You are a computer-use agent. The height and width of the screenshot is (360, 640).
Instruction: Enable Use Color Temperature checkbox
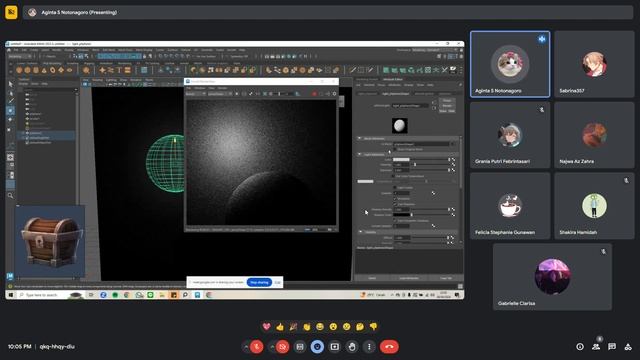(394, 176)
